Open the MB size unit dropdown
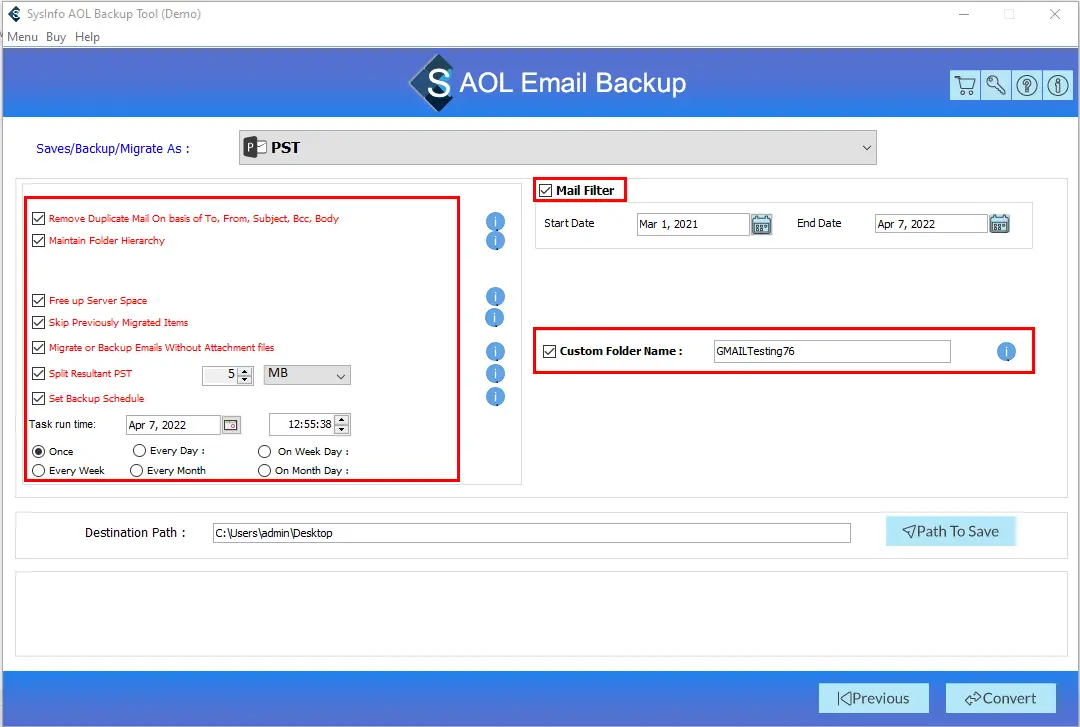Image resolution: width=1080 pixels, height=727 pixels. 341,376
